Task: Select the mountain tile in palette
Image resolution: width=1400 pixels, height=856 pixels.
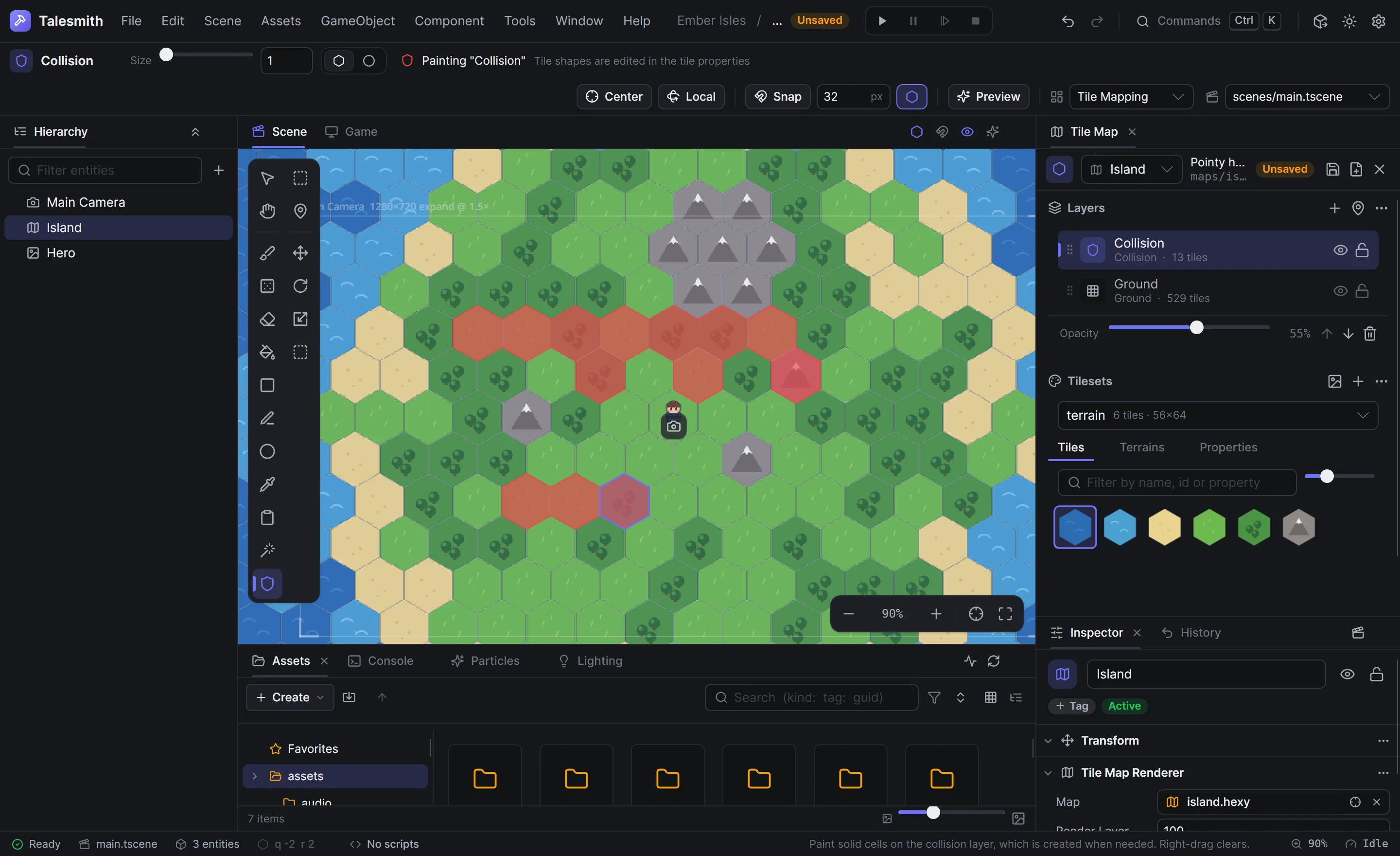Action: tap(1298, 528)
